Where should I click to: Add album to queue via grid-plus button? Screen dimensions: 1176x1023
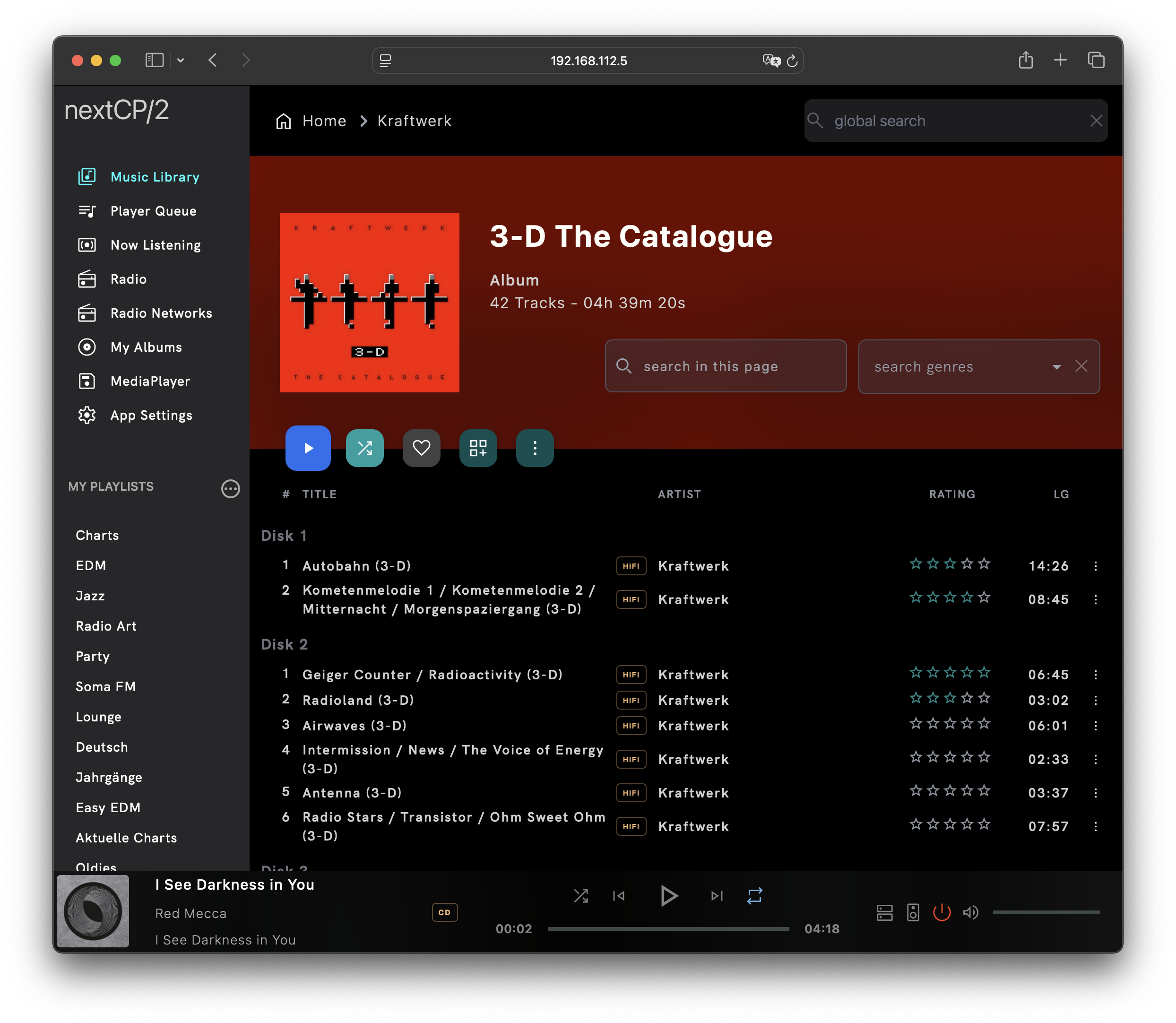point(478,448)
